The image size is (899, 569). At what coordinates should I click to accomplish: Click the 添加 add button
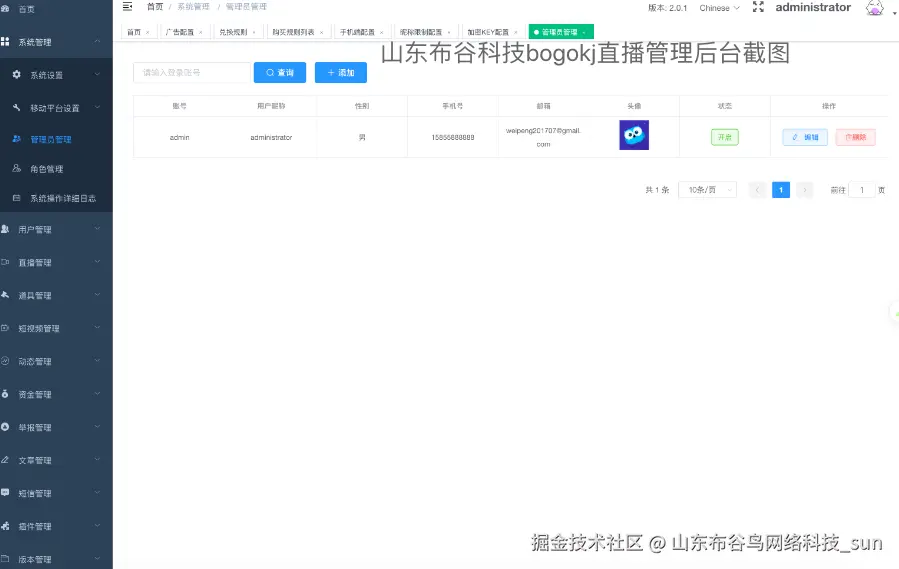(x=341, y=73)
